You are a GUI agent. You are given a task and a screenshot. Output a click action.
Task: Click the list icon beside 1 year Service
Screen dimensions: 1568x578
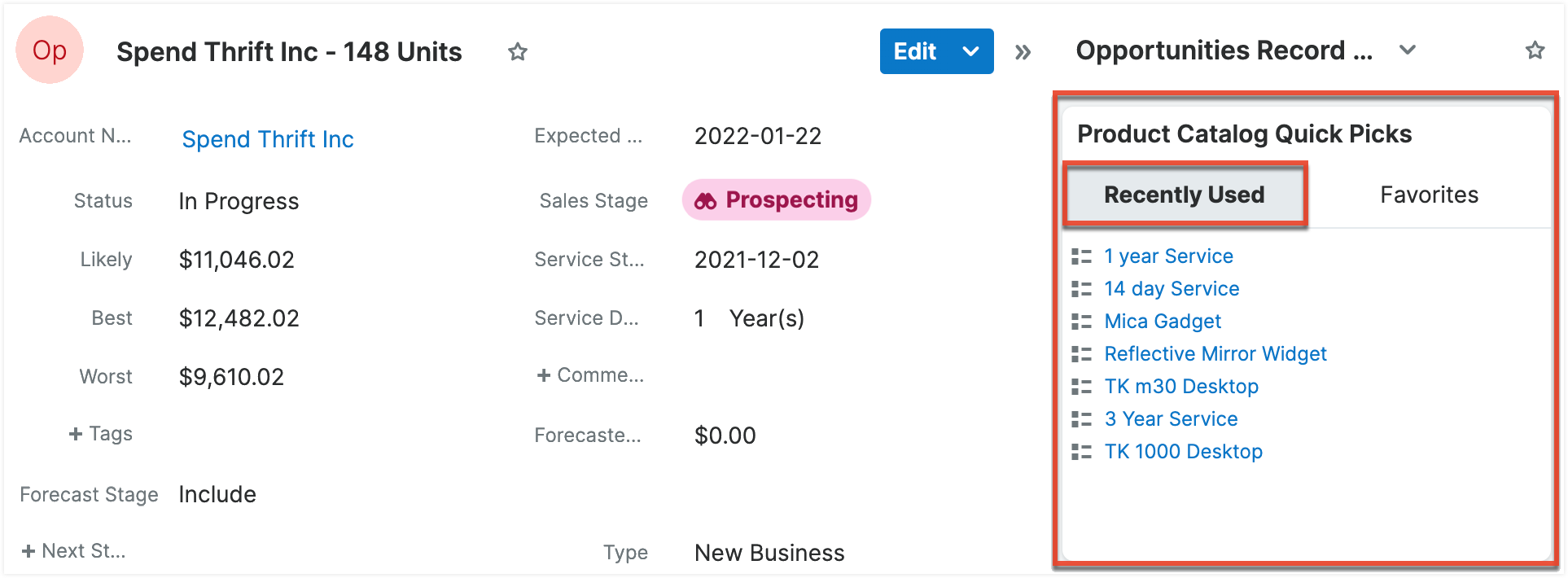pyautogui.click(x=1081, y=256)
